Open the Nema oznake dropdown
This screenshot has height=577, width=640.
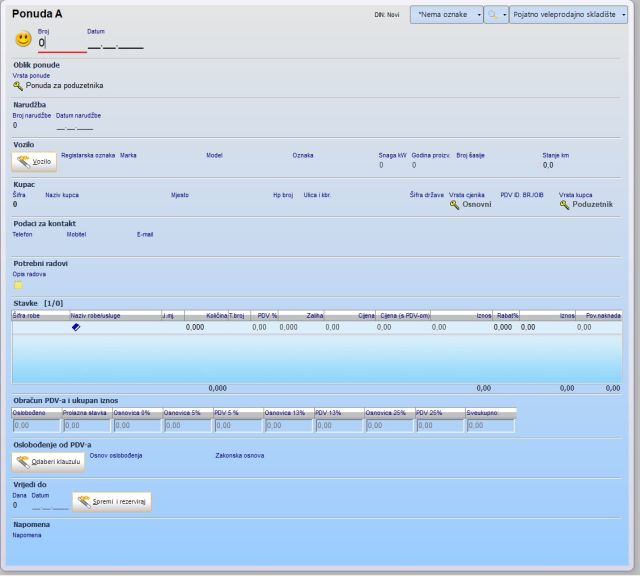(x=478, y=16)
